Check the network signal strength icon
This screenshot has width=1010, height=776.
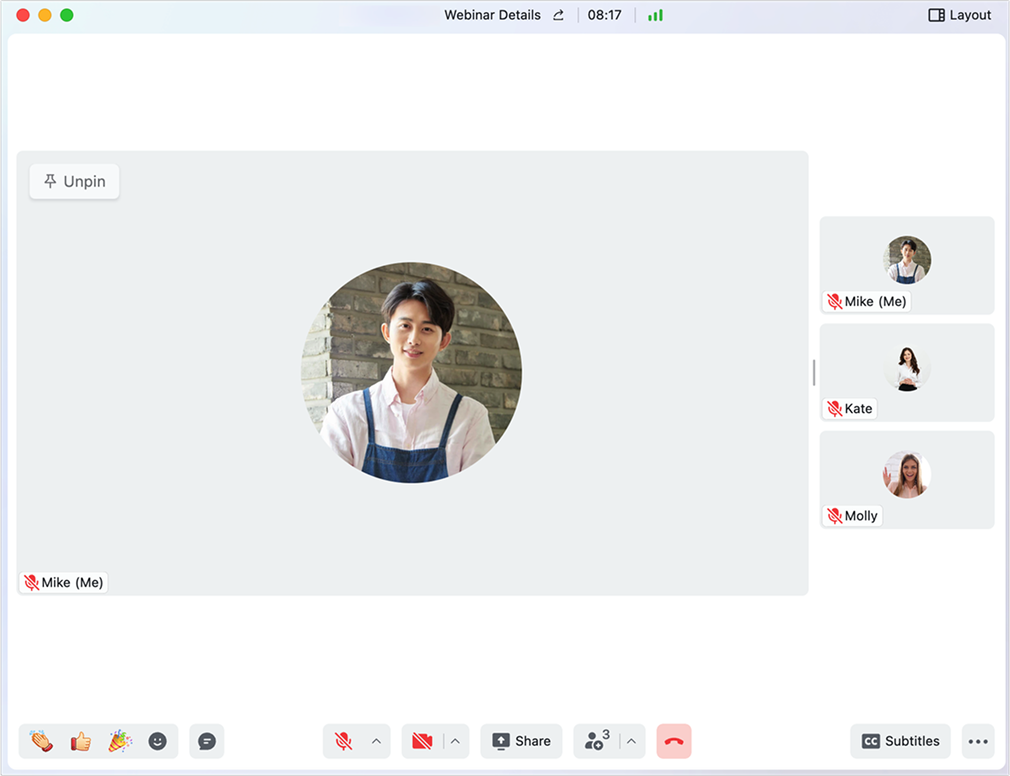[x=655, y=15]
